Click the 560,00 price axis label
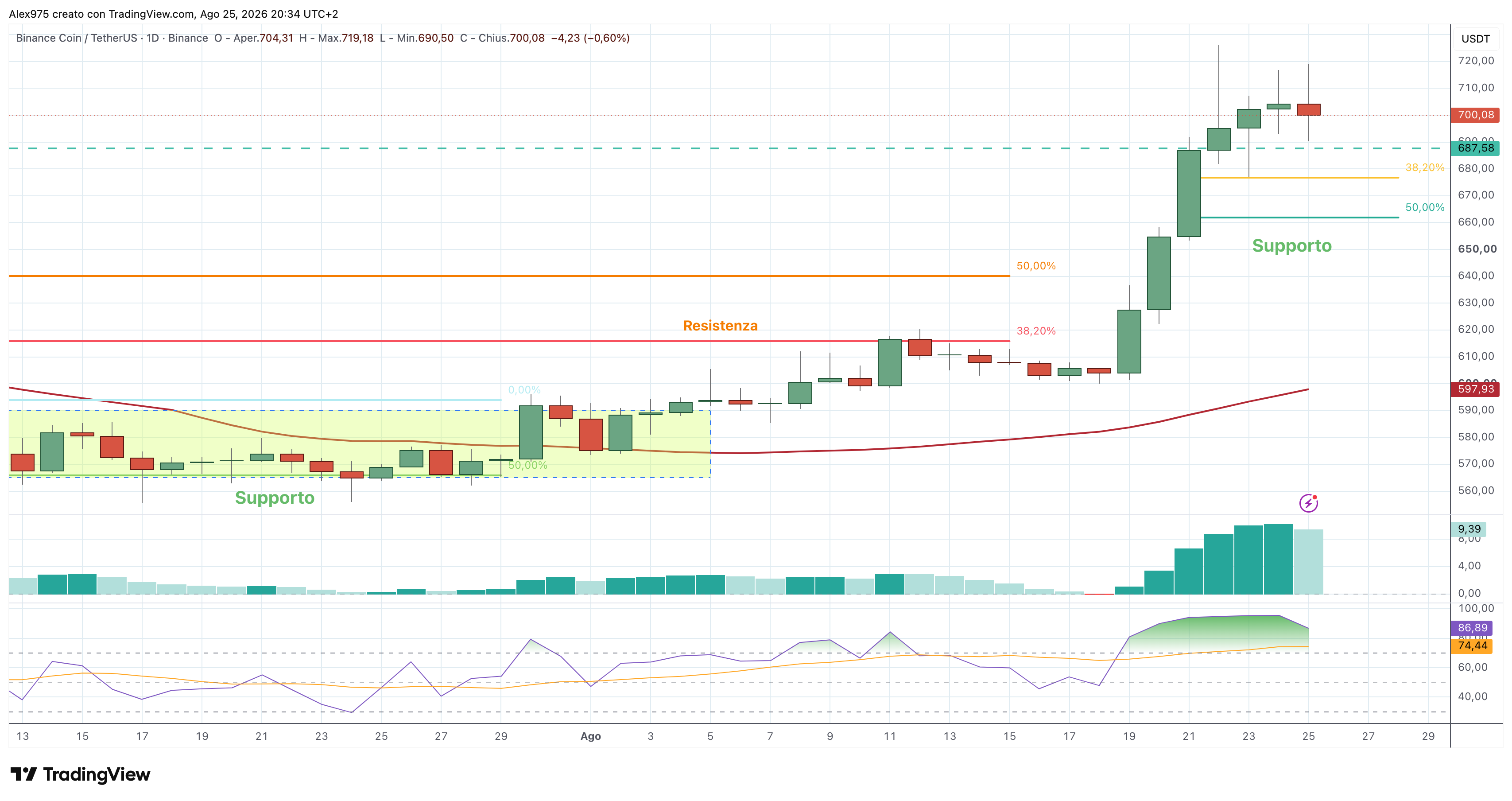1512x801 pixels. pos(1476,490)
